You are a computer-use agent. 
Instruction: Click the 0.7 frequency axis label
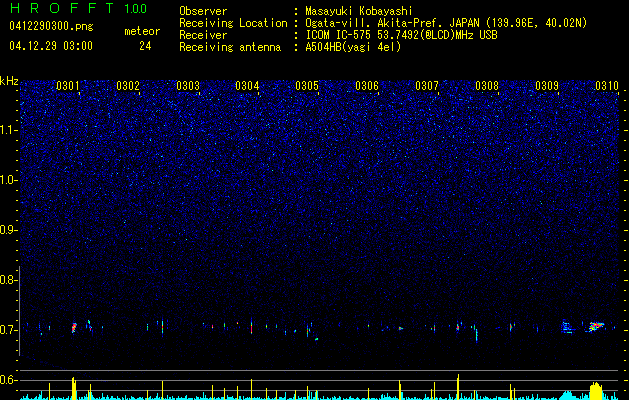[x=8, y=330]
